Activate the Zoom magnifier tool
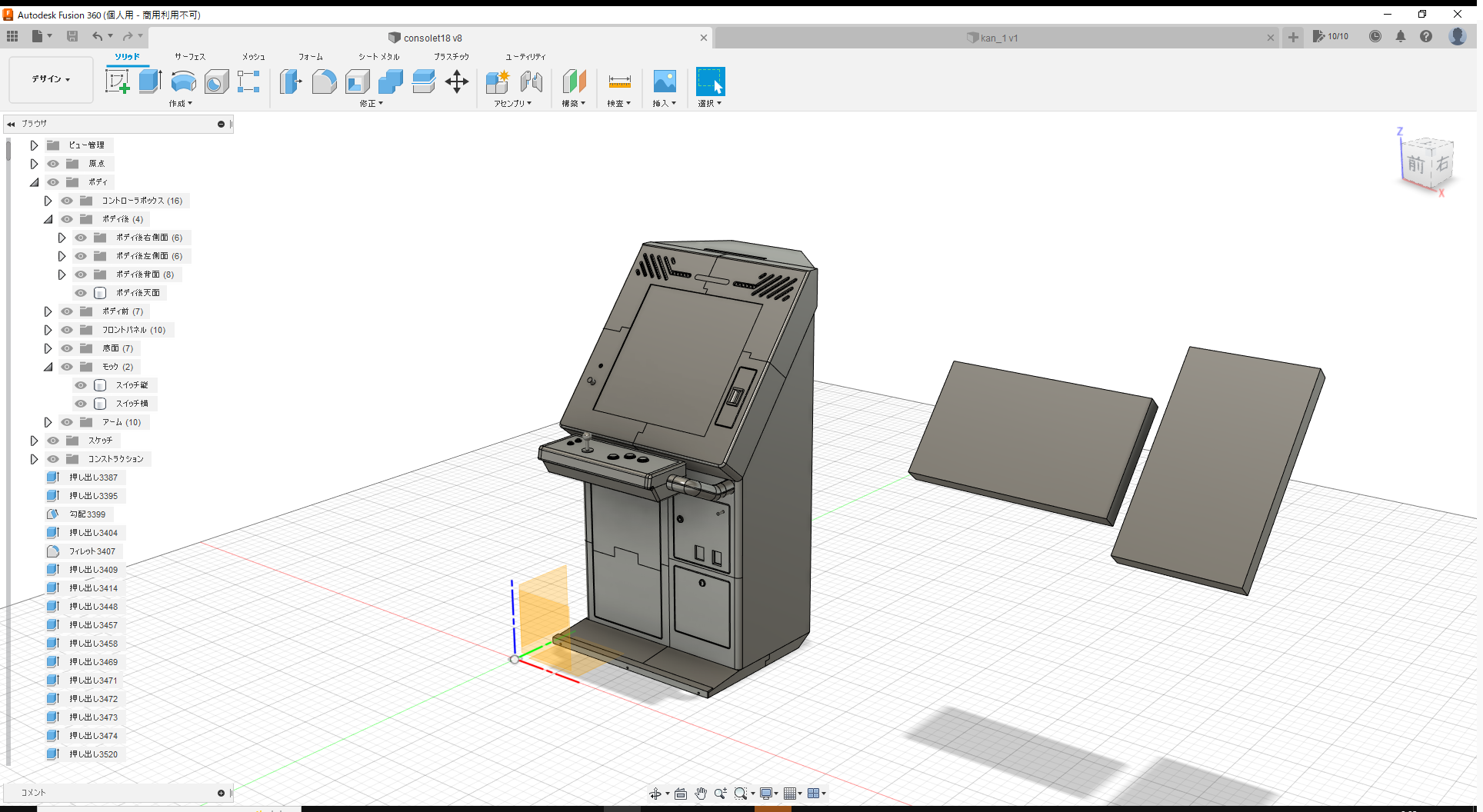The width and height of the screenshot is (1483, 812). [x=720, y=793]
